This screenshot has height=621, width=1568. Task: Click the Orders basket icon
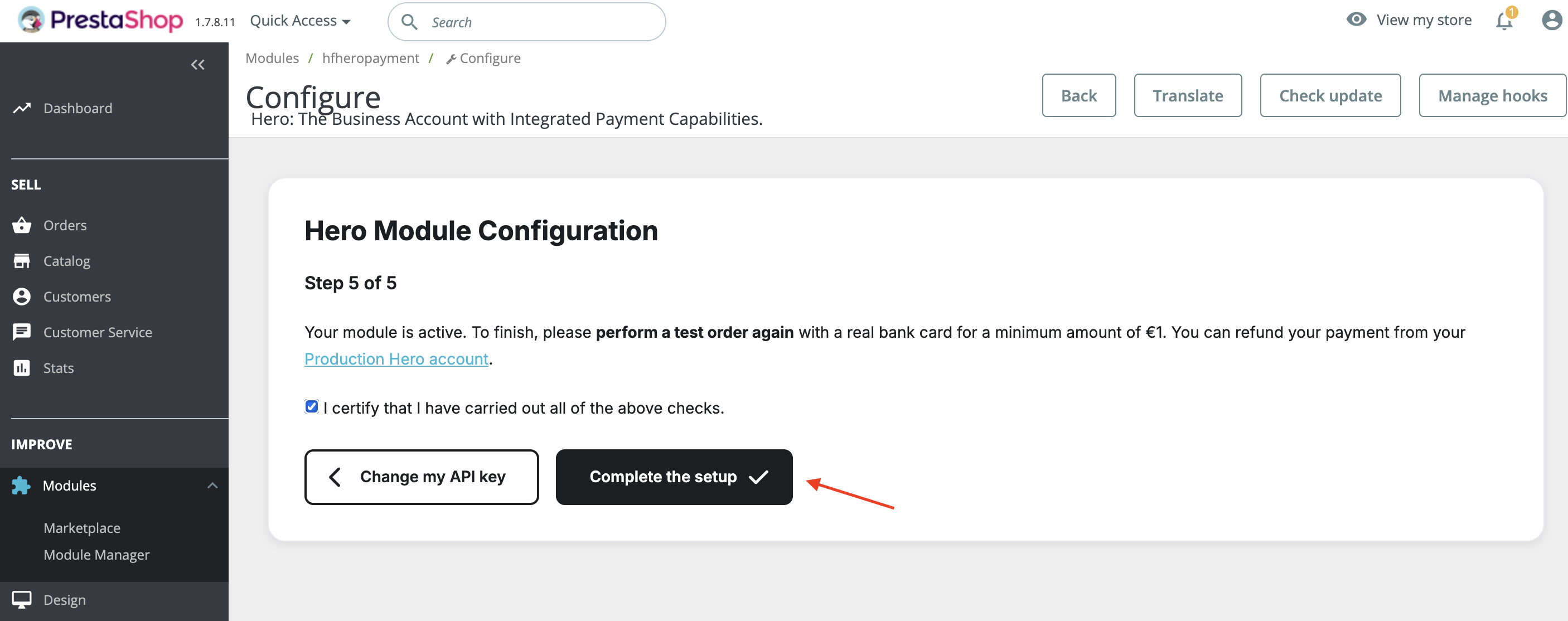(x=22, y=225)
